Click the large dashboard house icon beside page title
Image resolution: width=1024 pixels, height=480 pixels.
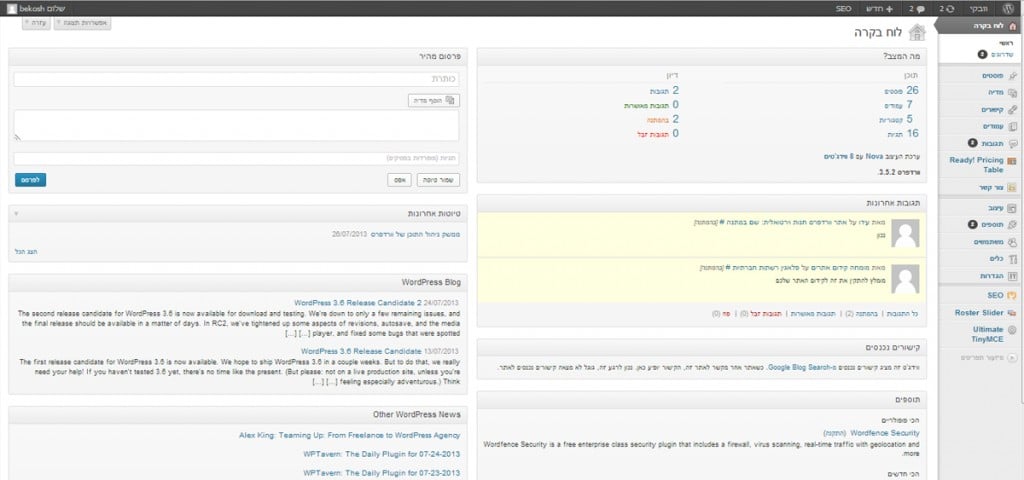click(x=917, y=33)
